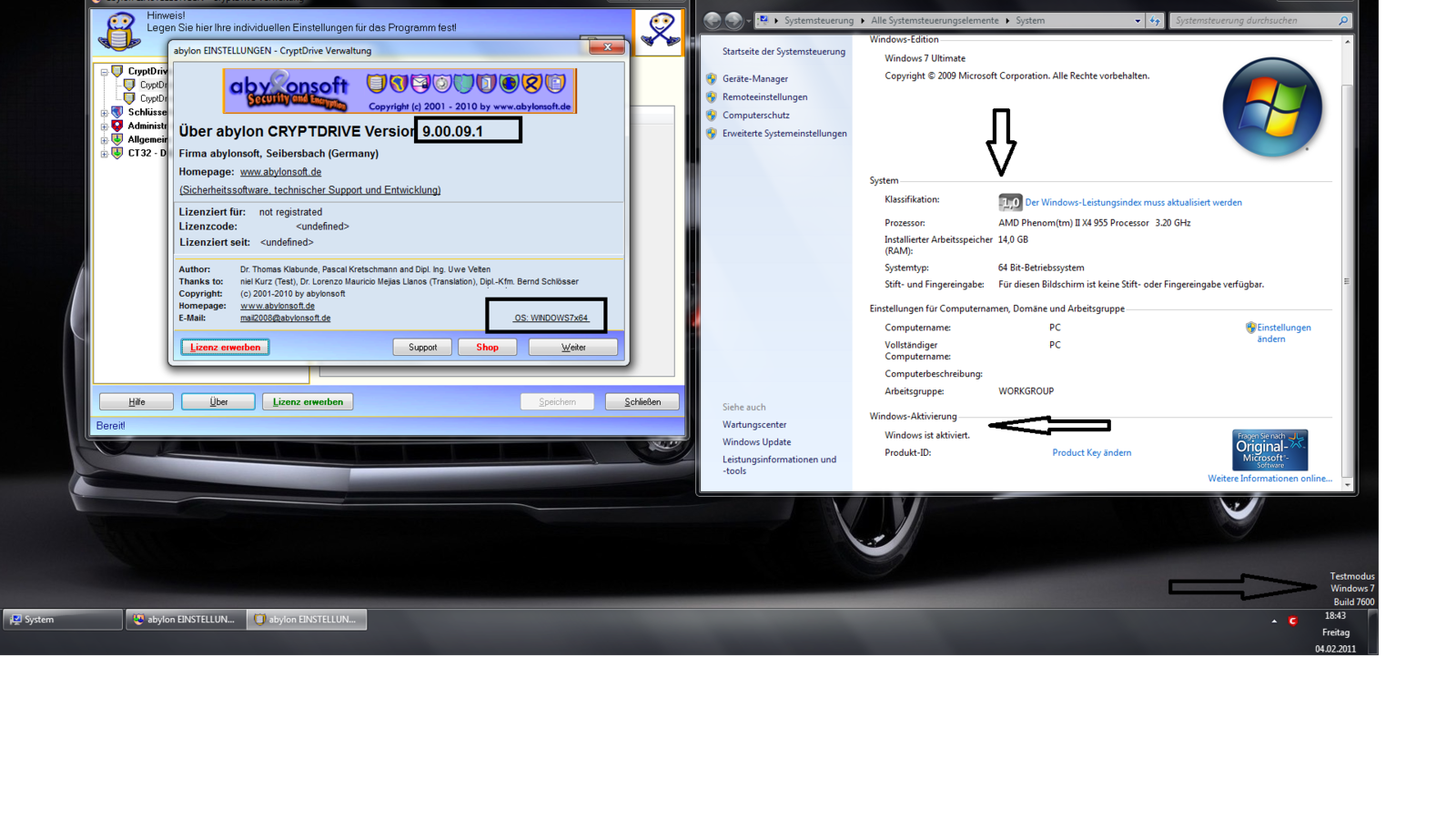Click the Hilfe button
1456x819 pixels.
[136, 401]
